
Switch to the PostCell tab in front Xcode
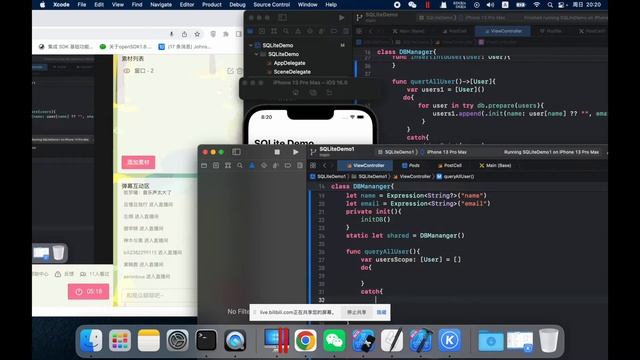click(x=449, y=165)
